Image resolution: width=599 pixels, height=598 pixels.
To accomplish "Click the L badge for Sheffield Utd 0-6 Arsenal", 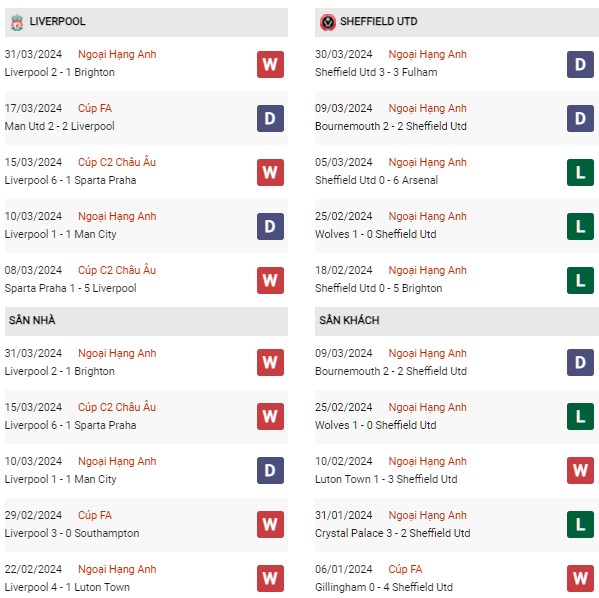I will [x=580, y=172].
